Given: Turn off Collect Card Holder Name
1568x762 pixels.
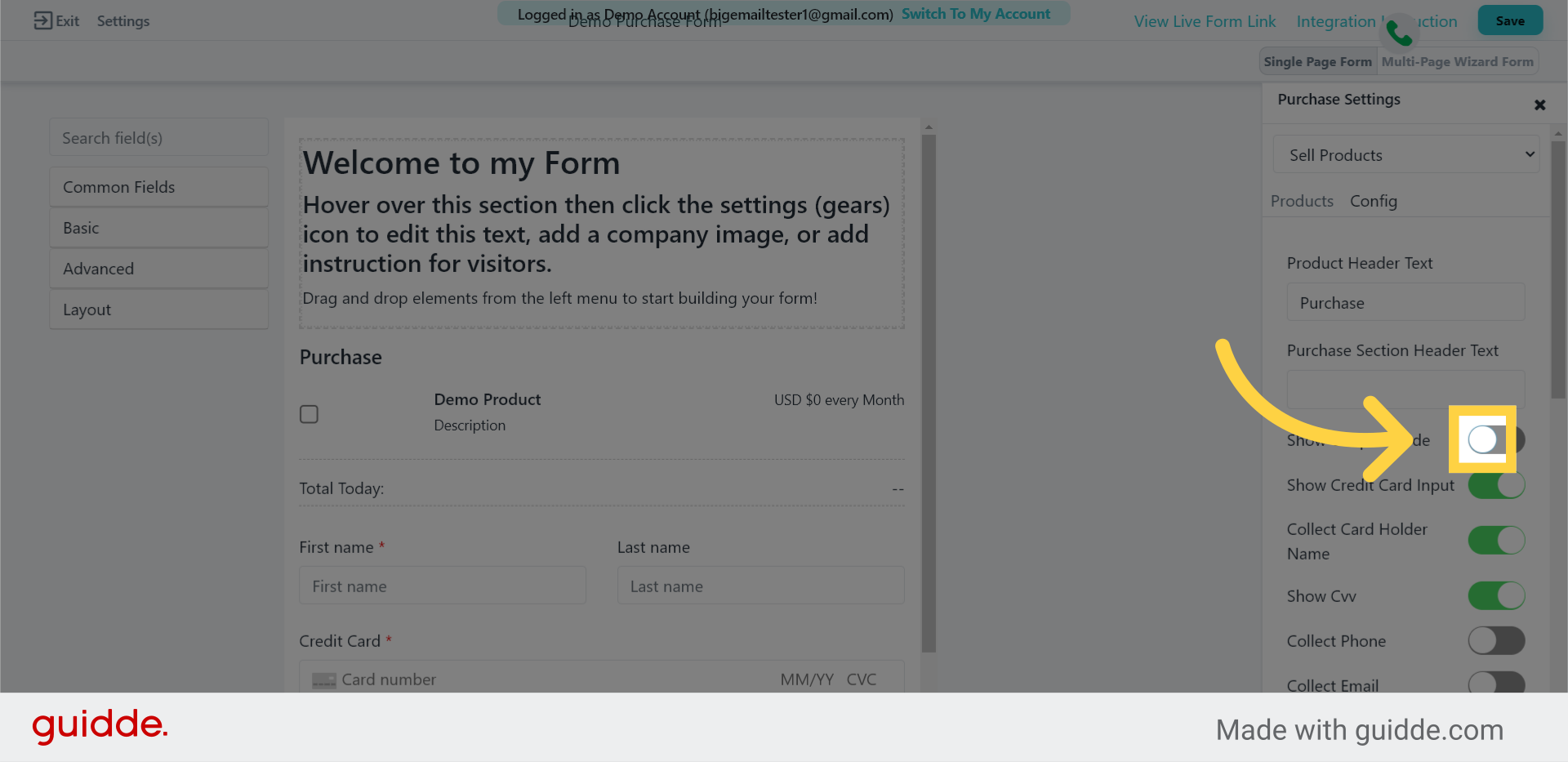Looking at the screenshot, I should tap(1496, 541).
